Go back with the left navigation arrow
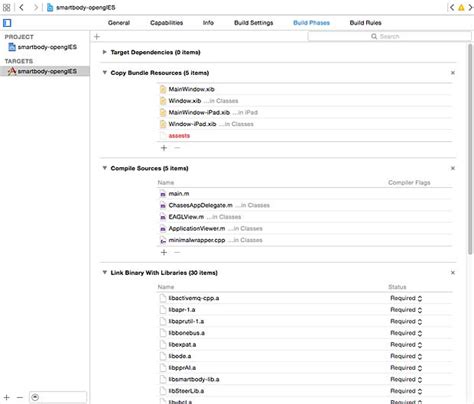Viewport: 474px width, 404px height. tap(22, 7)
